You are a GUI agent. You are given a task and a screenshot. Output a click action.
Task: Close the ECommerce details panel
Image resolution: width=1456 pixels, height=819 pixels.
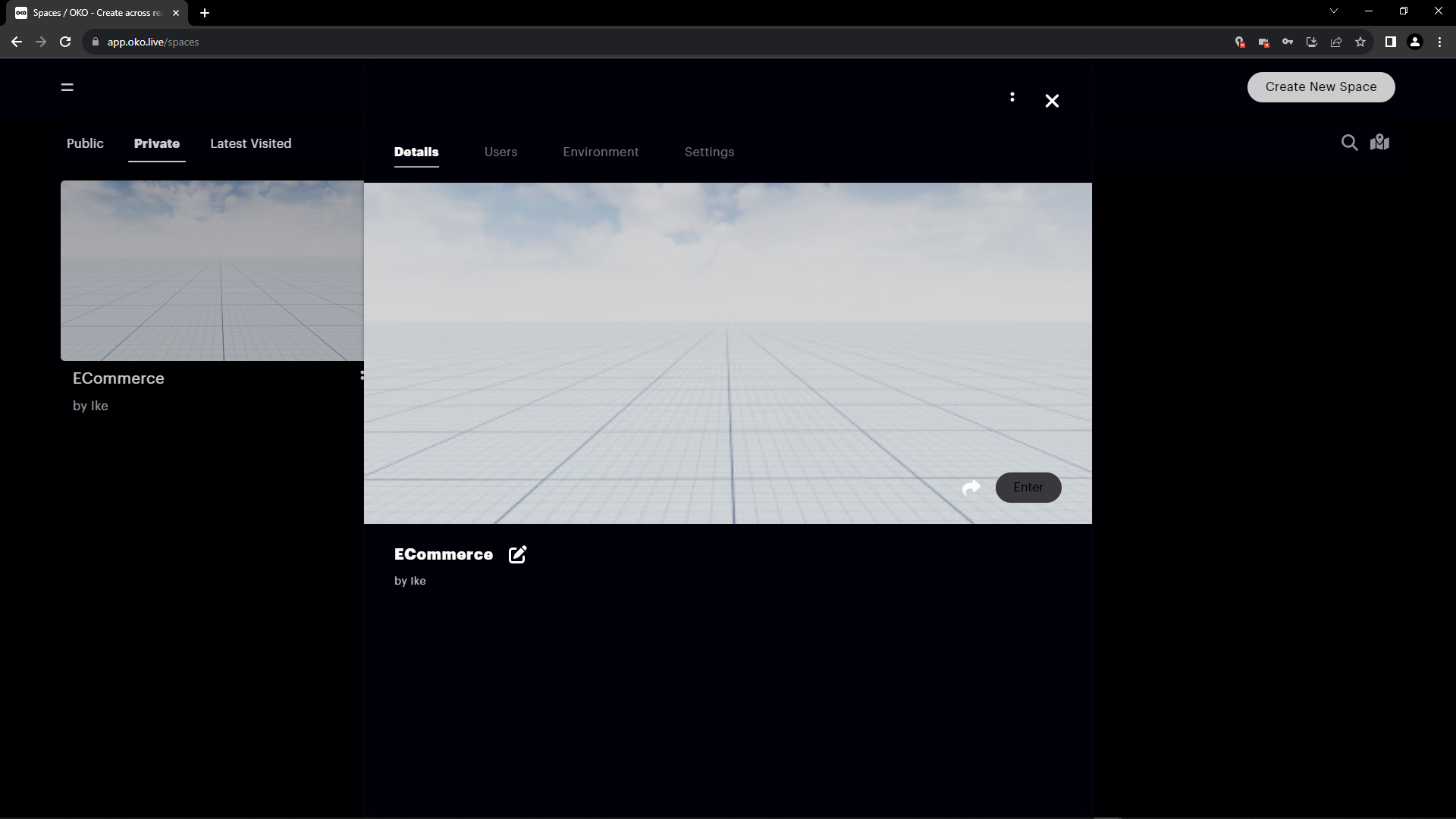(1051, 101)
